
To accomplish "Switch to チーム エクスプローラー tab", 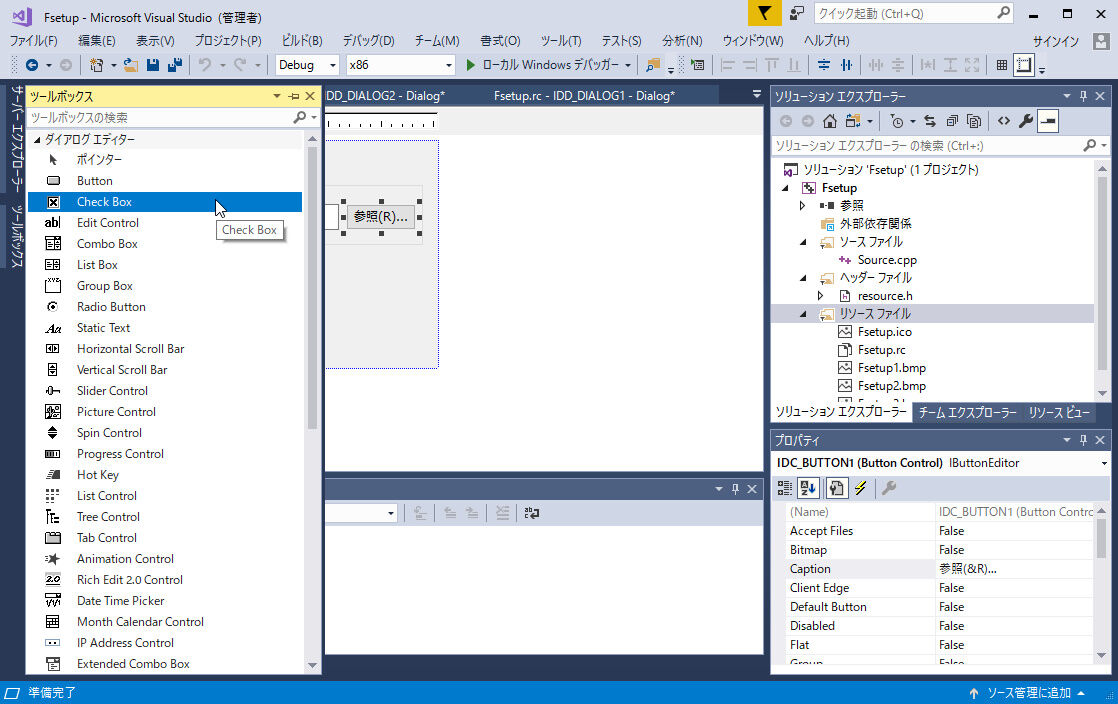I will click(967, 412).
